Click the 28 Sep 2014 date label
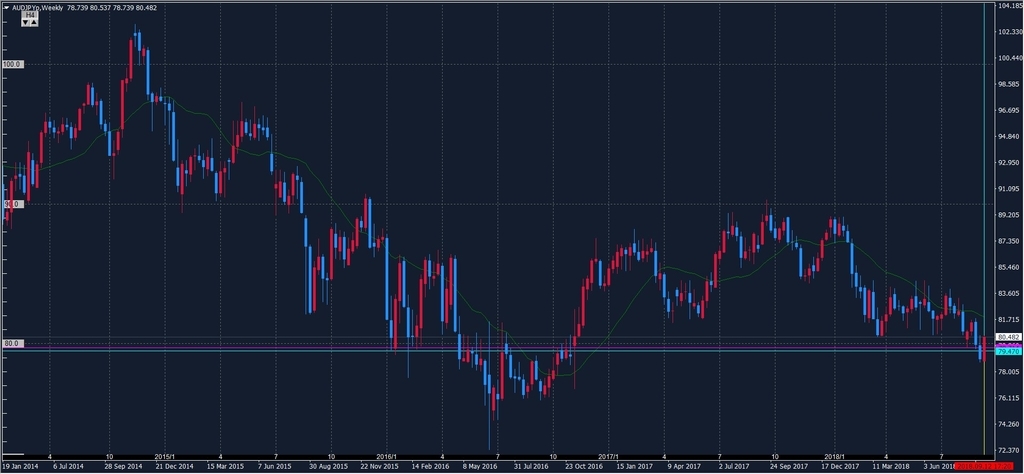Image resolution: width=1024 pixels, height=474 pixels. point(123,467)
